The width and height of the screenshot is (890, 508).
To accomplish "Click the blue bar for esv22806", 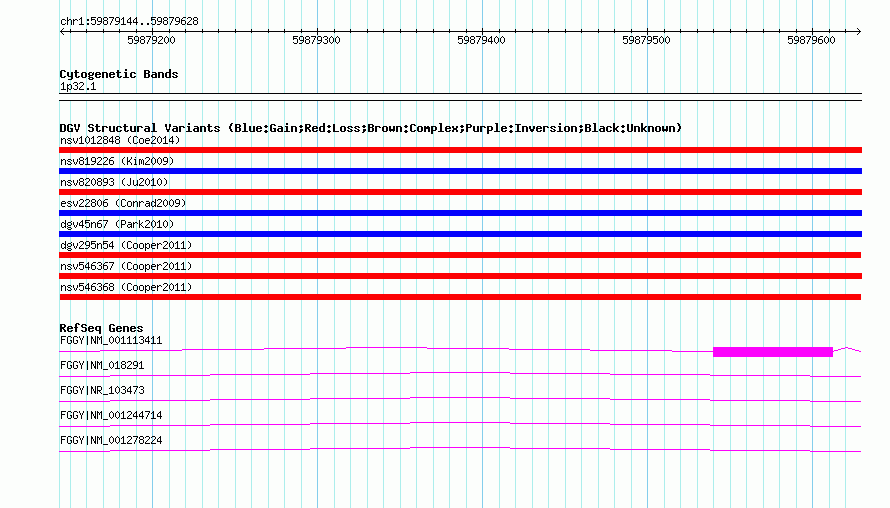I will pyautogui.click(x=460, y=213).
